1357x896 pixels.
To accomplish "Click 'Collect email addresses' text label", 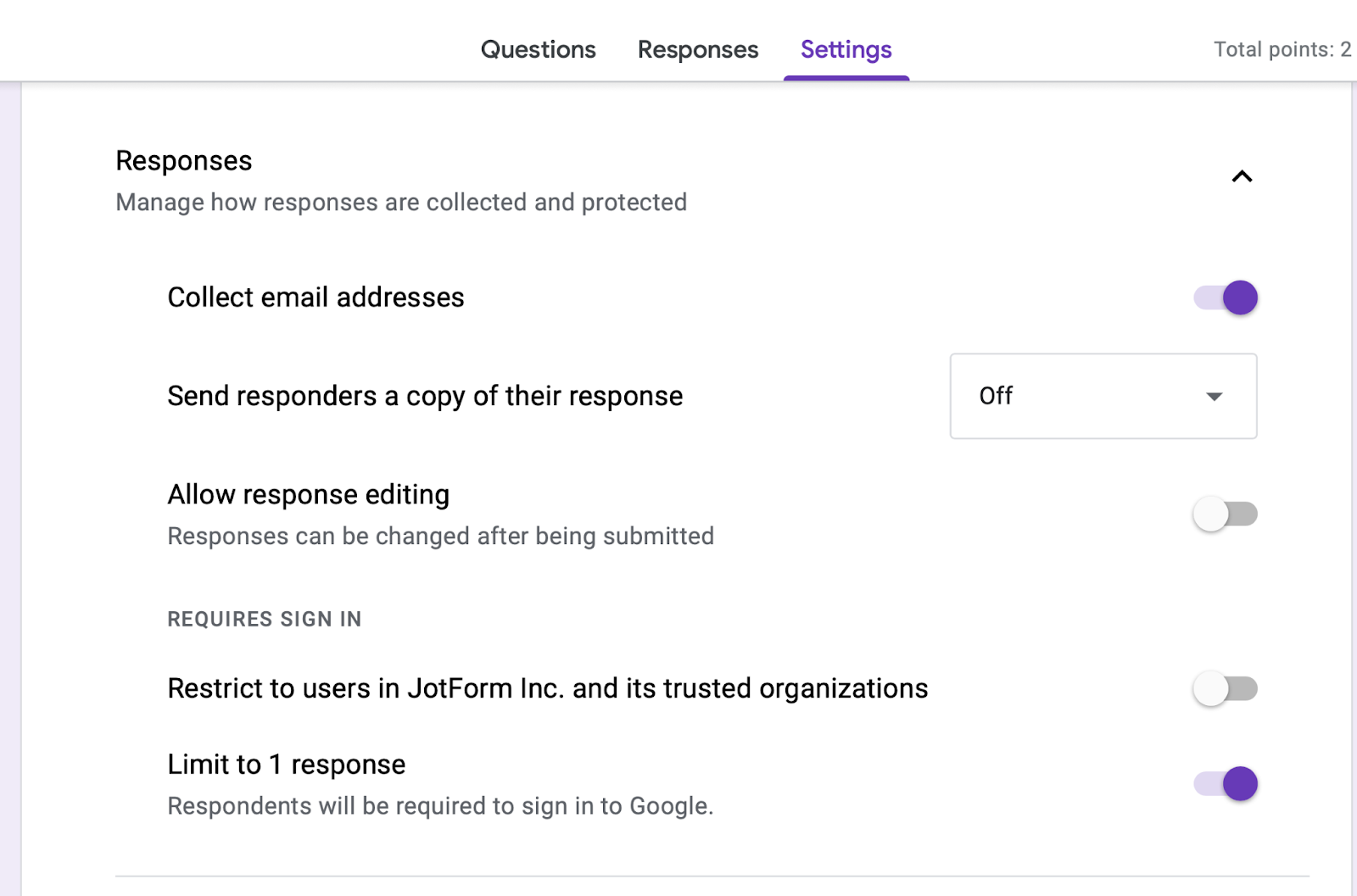I will 316,298.
